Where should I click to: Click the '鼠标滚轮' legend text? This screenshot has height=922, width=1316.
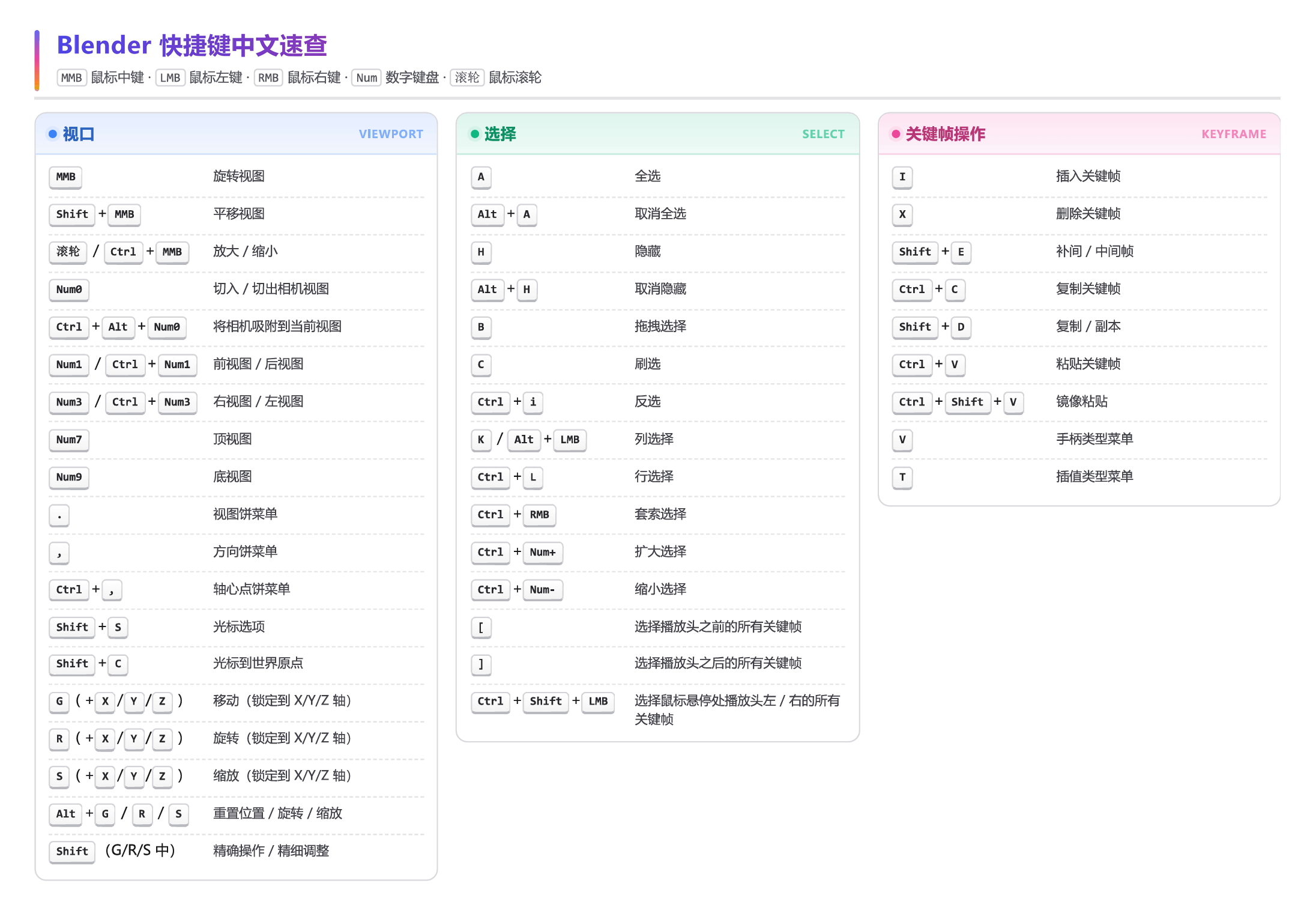click(x=515, y=77)
